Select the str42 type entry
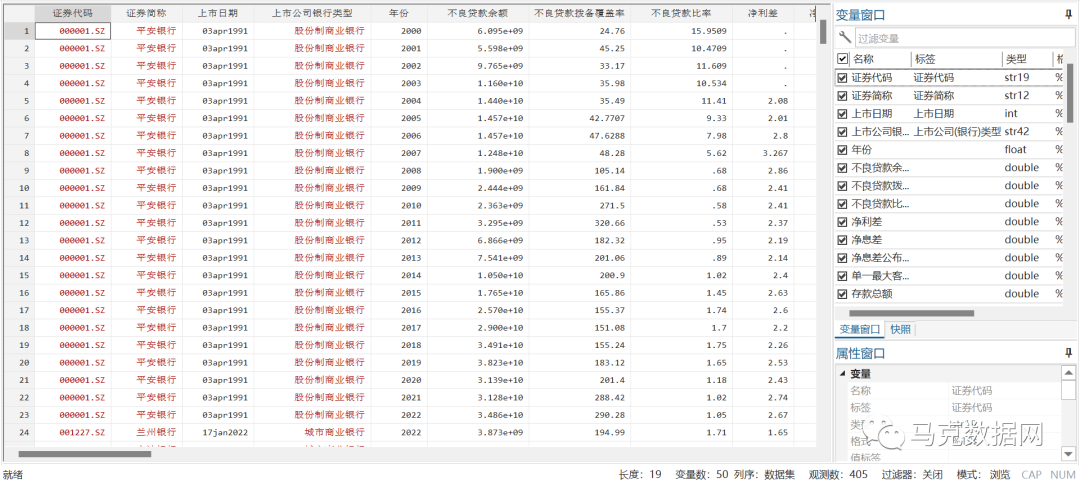Image resolution: width=1080 pixels, height=482 pixels. point(1019,132)
